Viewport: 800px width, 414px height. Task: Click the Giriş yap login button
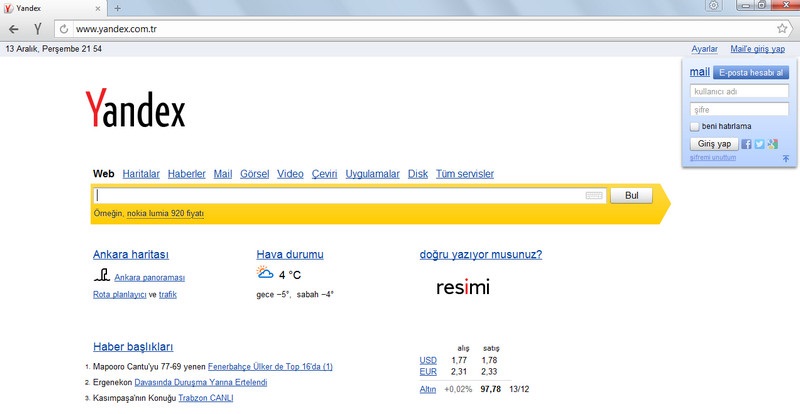click(x=714, y=144)
